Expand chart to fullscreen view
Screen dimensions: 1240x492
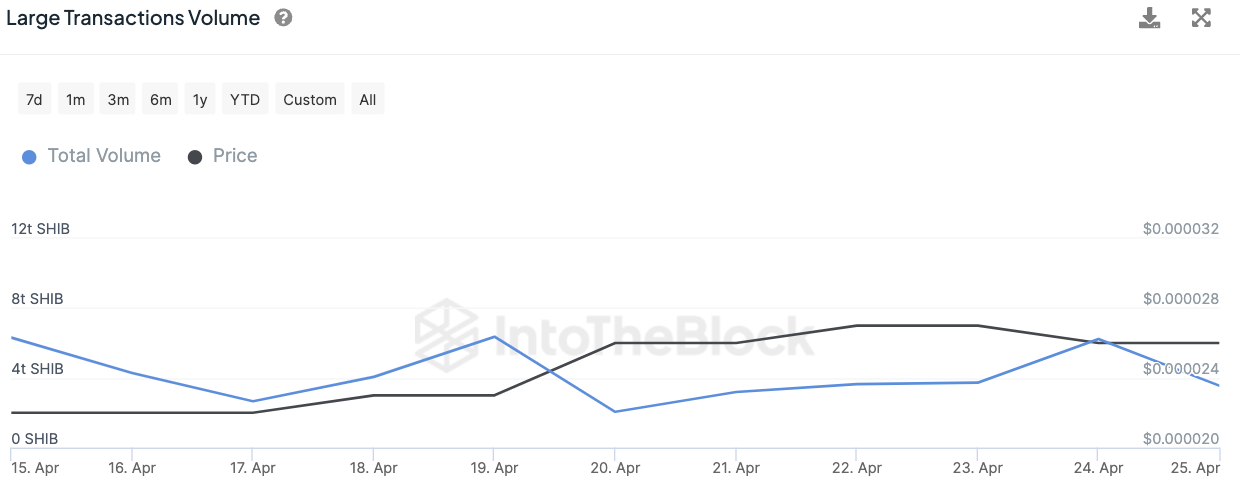[x=1202, y=18]
